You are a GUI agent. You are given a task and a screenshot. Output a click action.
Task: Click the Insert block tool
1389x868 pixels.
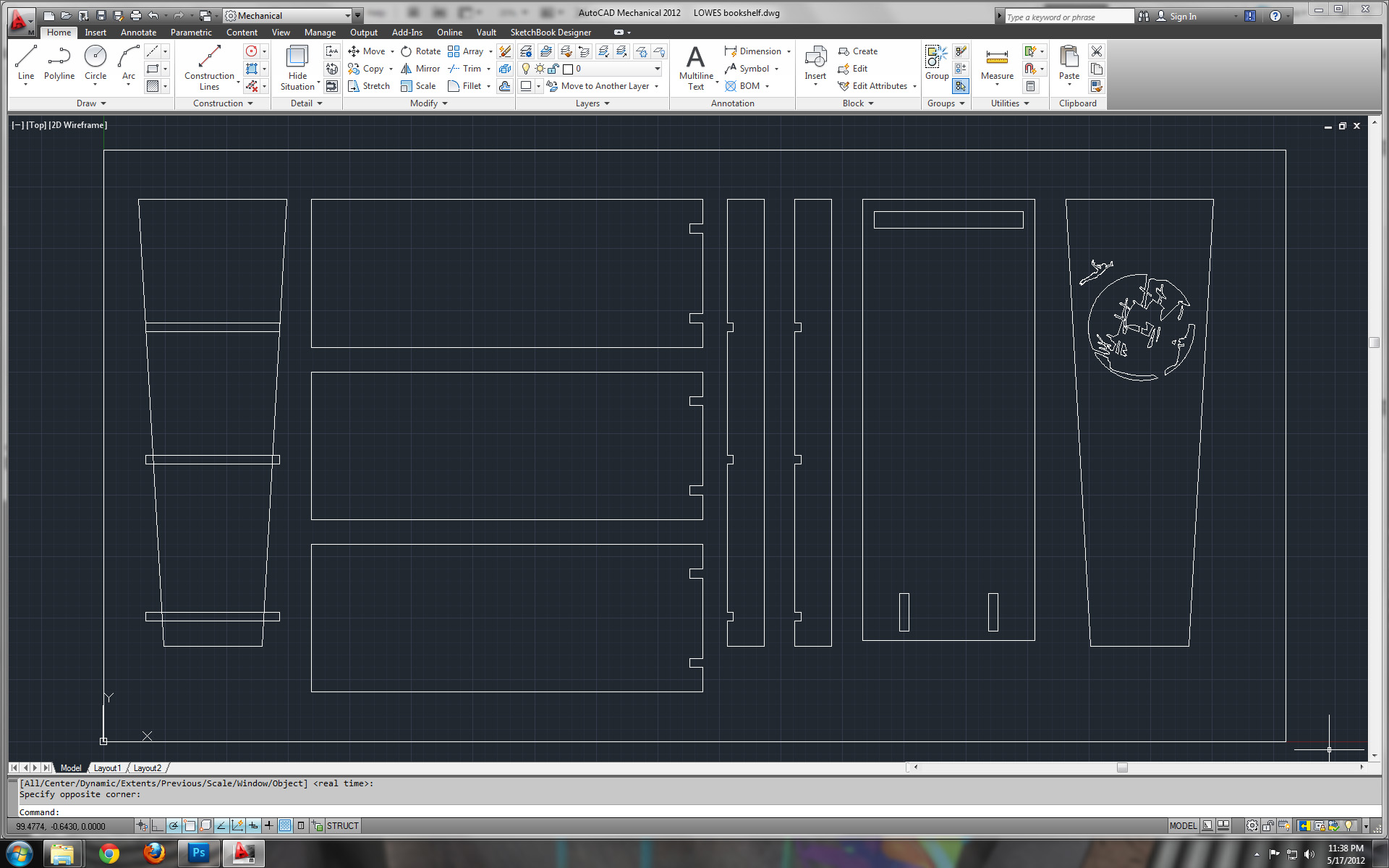pos(815,64)
